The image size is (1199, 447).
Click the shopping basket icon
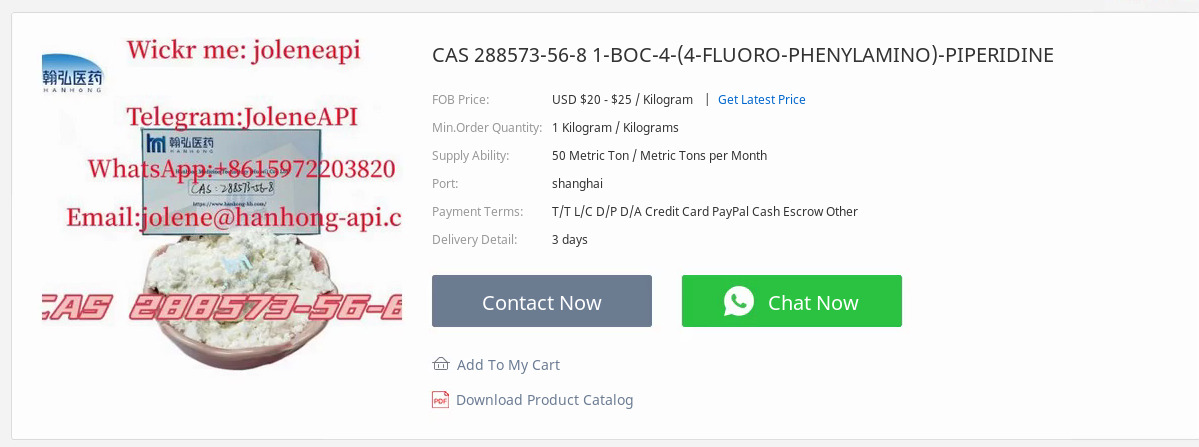pos(440,364)
